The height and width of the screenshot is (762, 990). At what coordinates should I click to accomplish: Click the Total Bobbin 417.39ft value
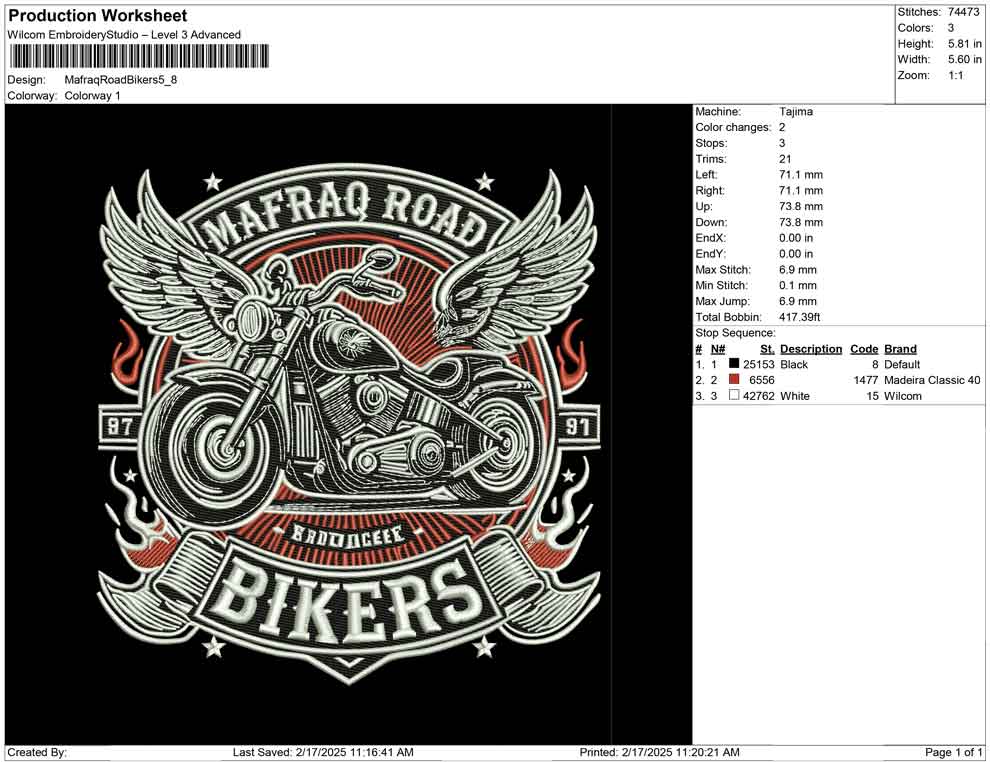click(x=800, y=317)
